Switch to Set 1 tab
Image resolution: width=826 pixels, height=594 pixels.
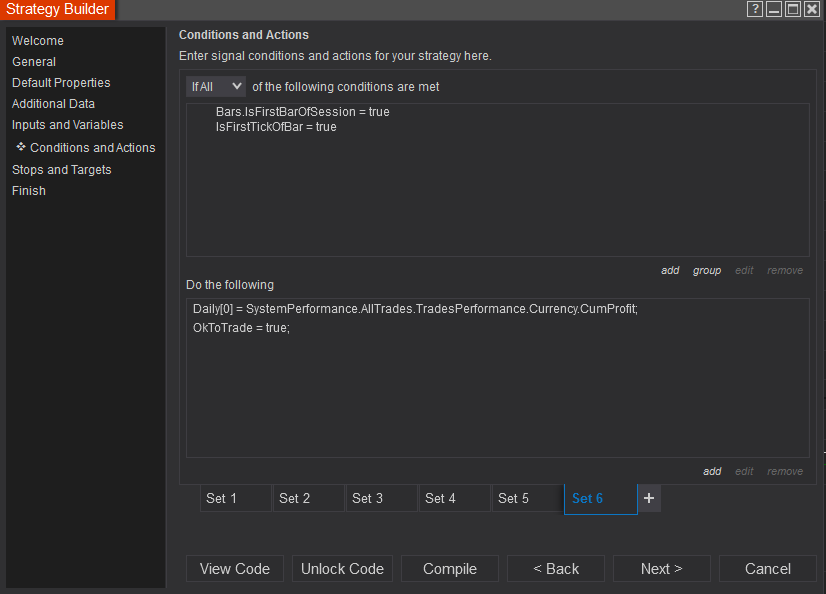(x=235, y=498)
